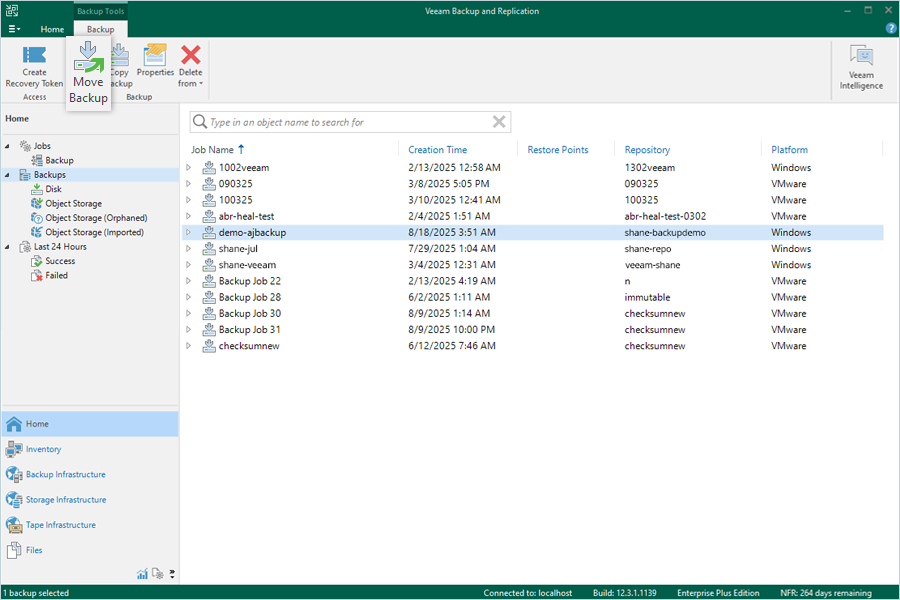Select the demo-ajbackup job name
The height and width of the screenshot is (600, 900).
(252, 233)
